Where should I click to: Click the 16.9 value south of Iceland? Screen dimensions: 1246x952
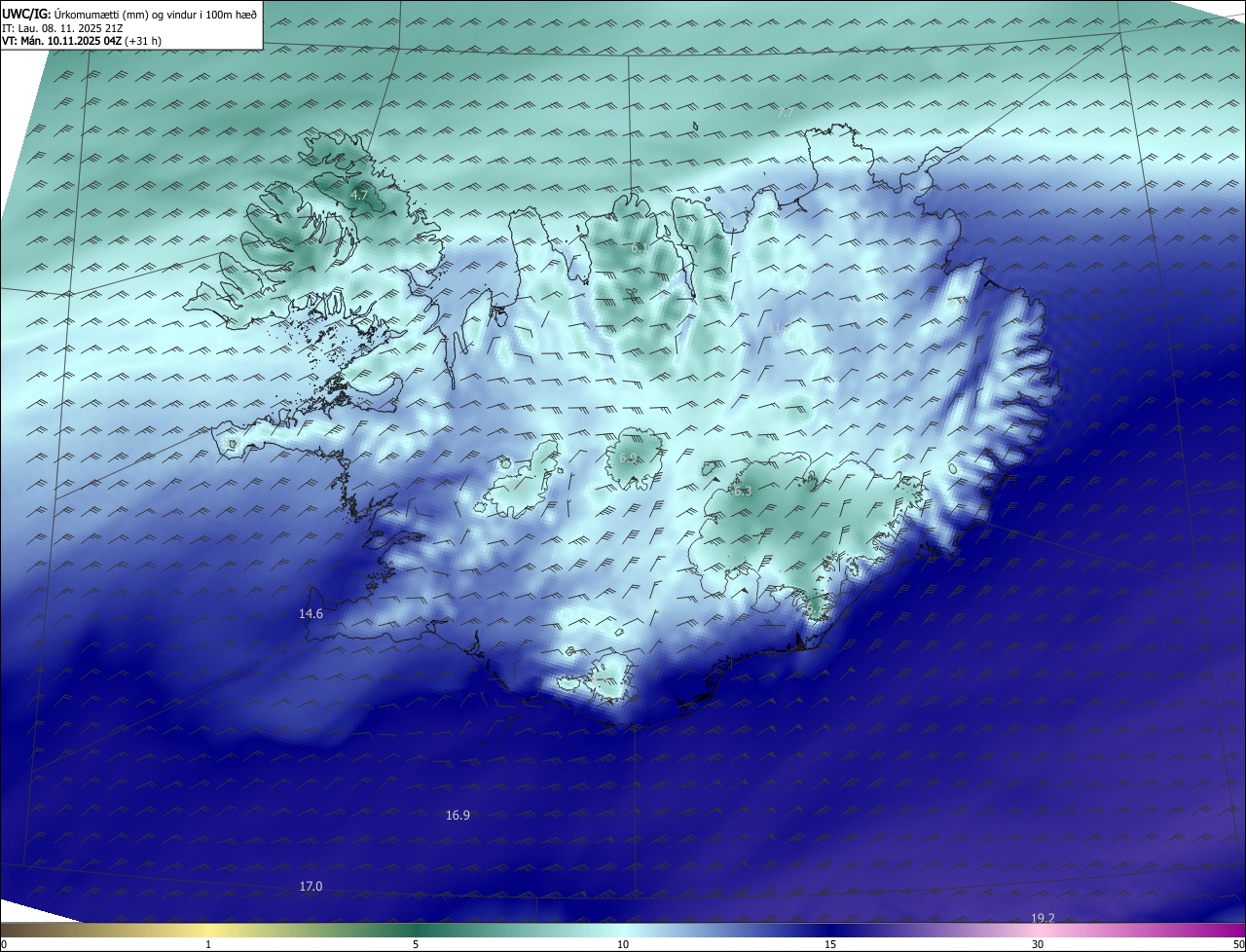pos(458,816)
